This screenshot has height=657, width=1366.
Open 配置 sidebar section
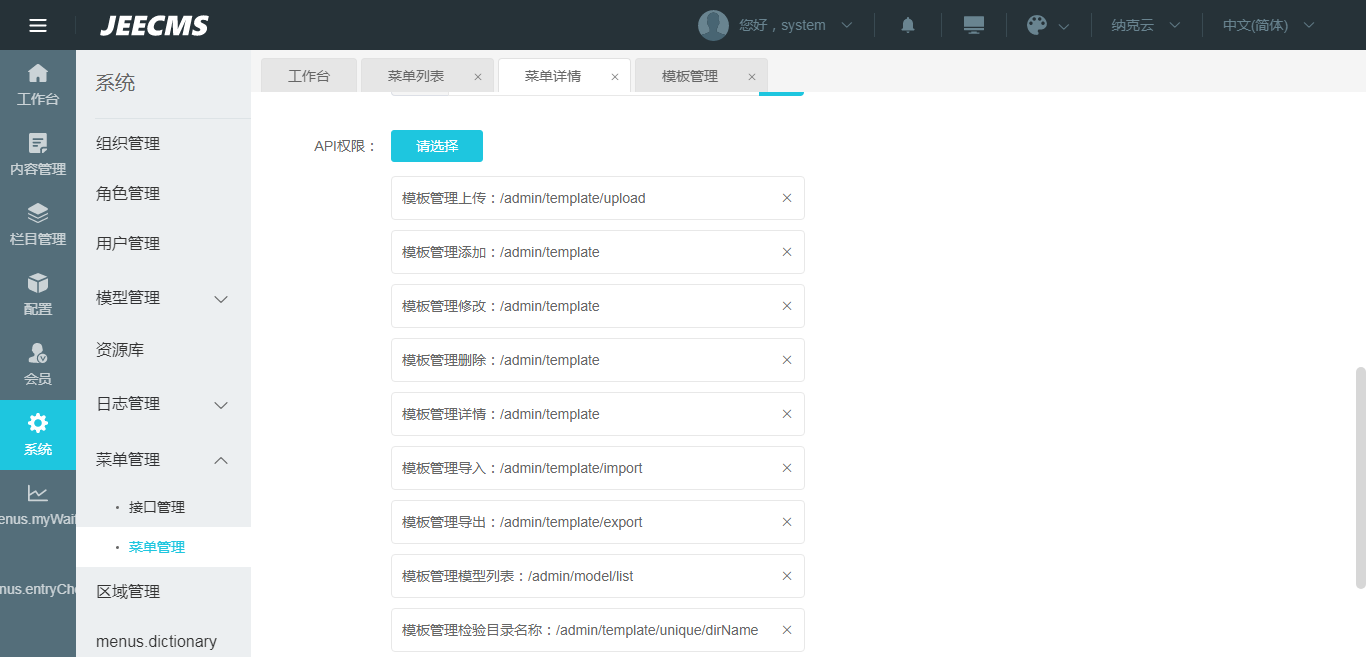point(38,295)
